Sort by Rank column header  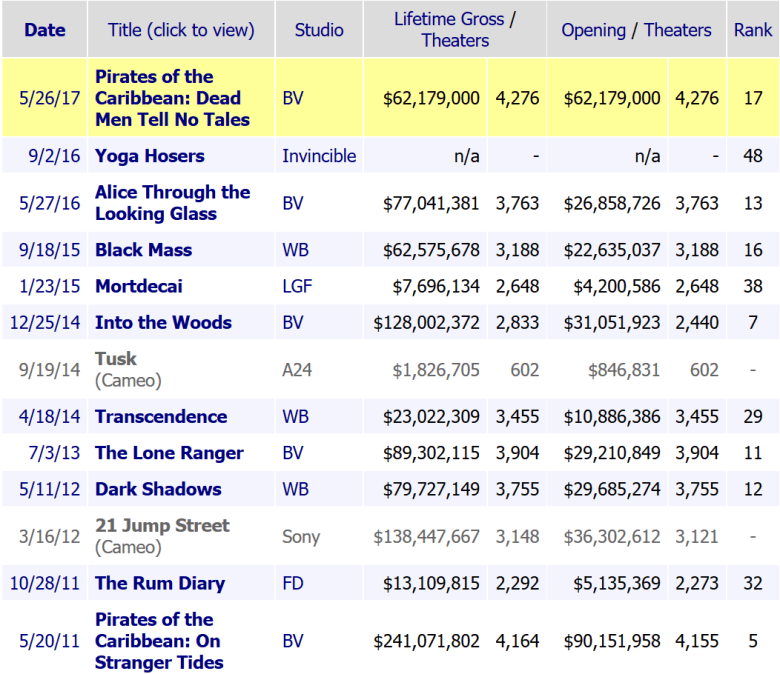(x=752, y=30)
